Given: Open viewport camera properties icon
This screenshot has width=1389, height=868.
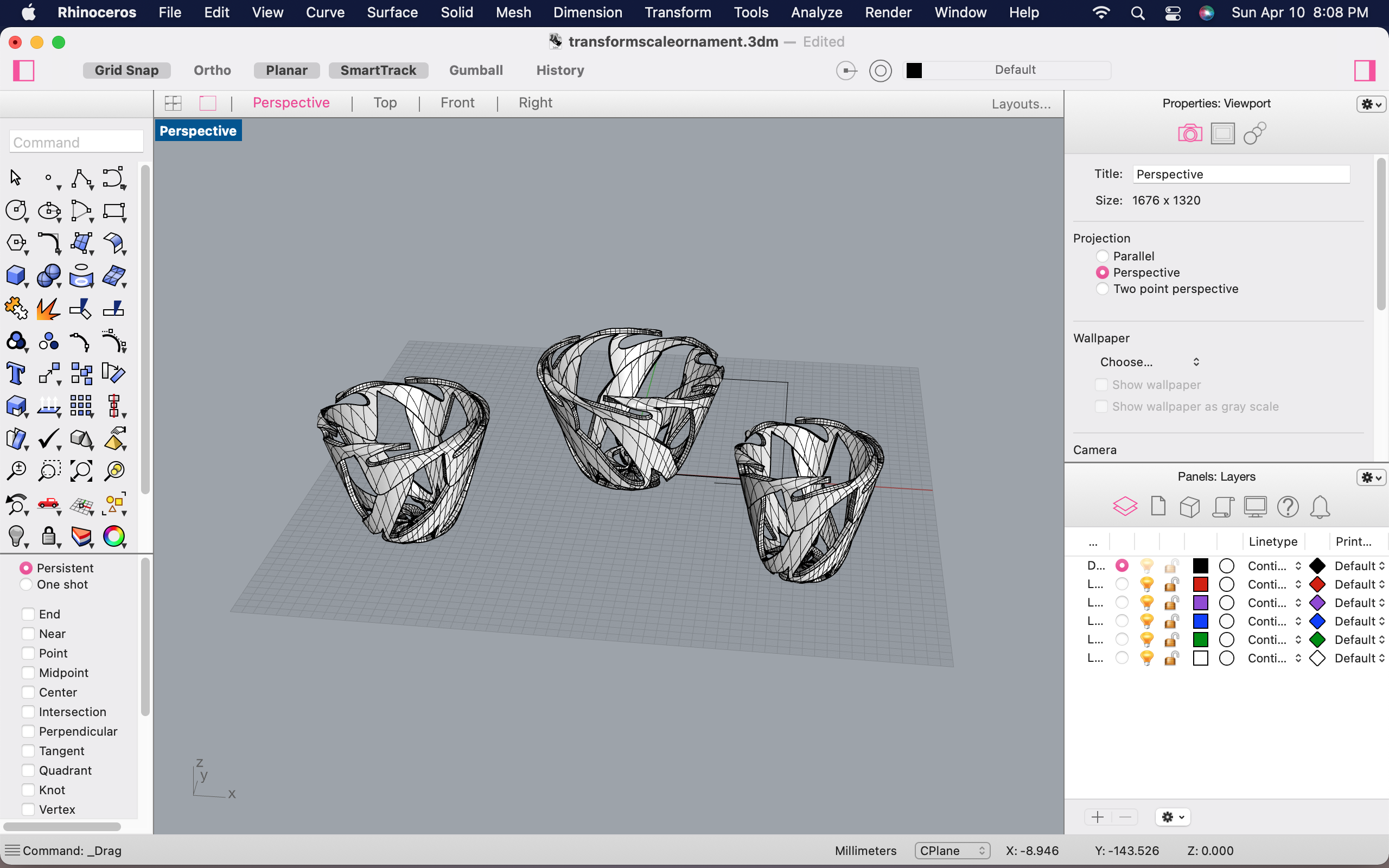Looking at the screenshot, I should pos(1189,134).
